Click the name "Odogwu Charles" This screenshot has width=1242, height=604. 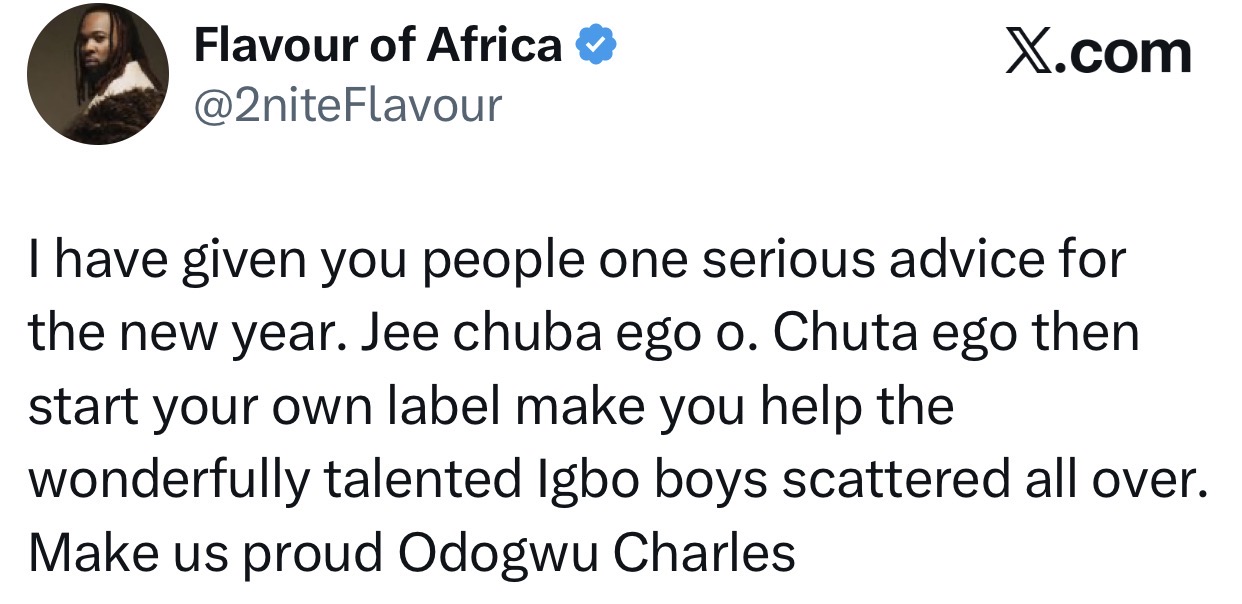[597, 552]
